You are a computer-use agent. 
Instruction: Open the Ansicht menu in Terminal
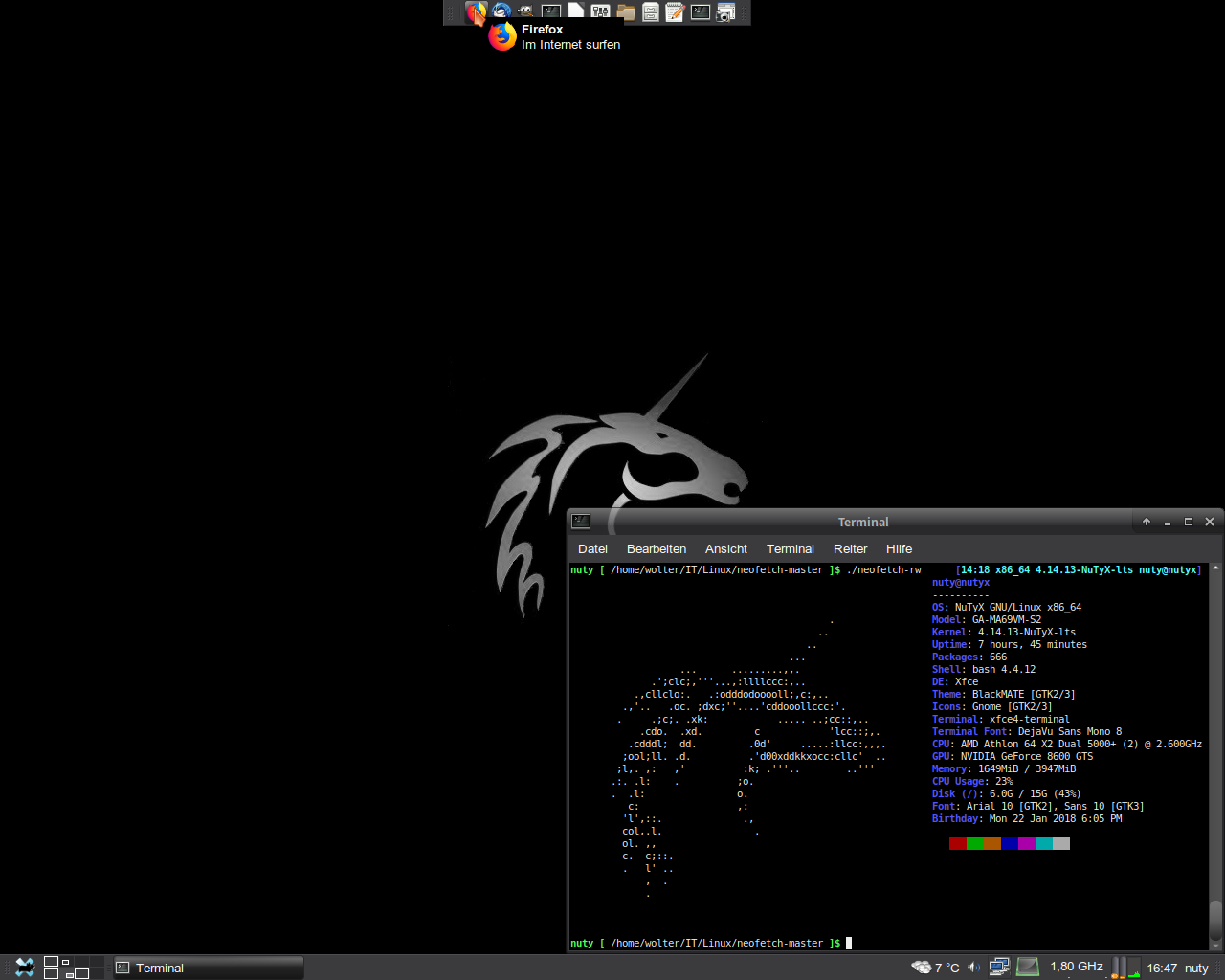pos(726,549)
